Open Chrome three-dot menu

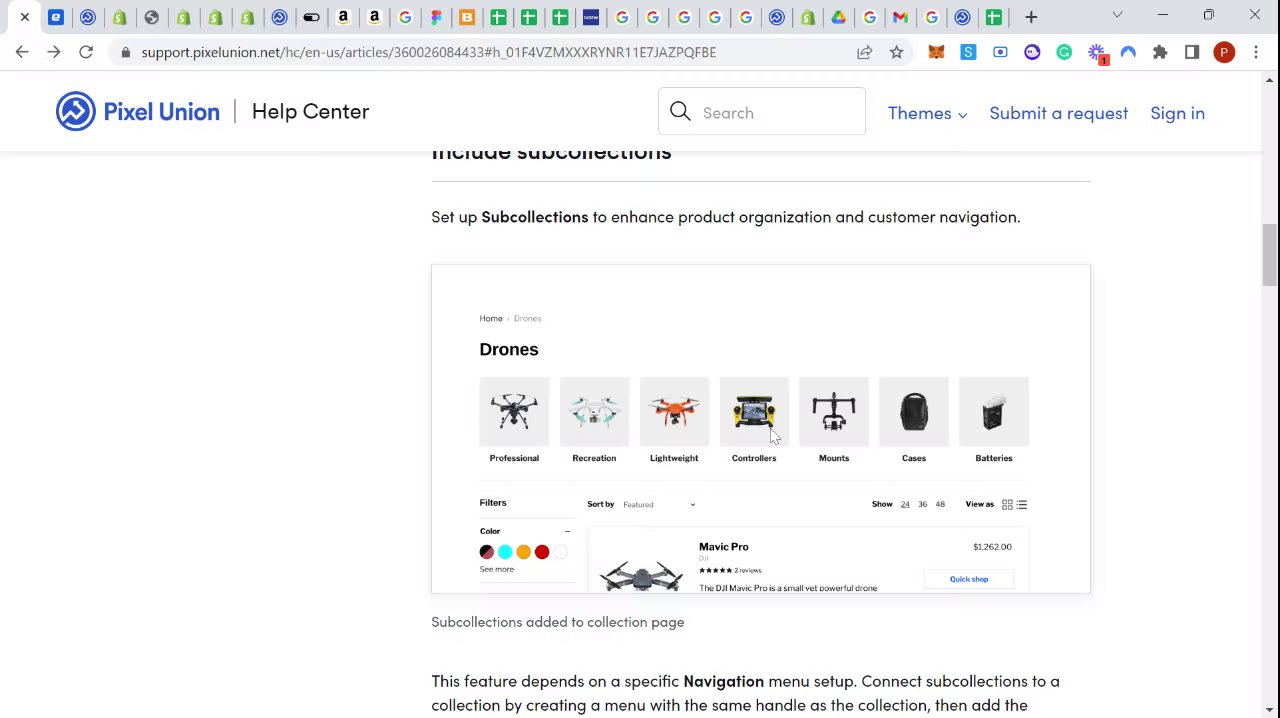[x=1256, y=52]
